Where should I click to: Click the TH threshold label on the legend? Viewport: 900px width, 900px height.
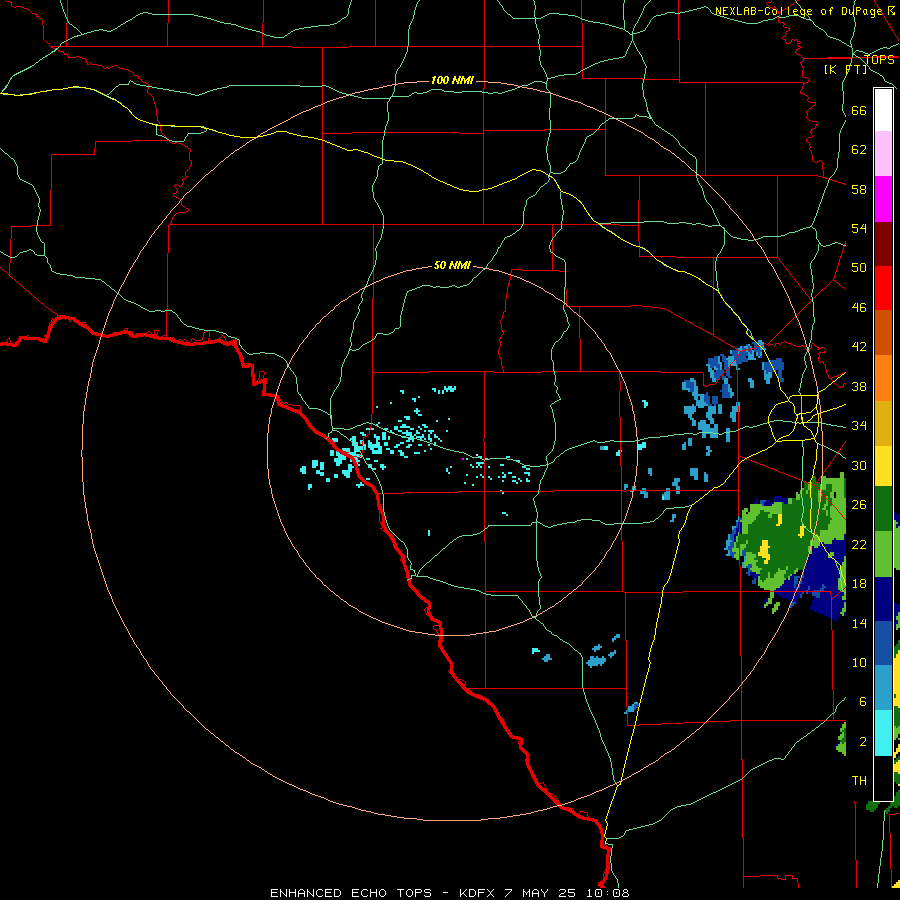point(859,781)
